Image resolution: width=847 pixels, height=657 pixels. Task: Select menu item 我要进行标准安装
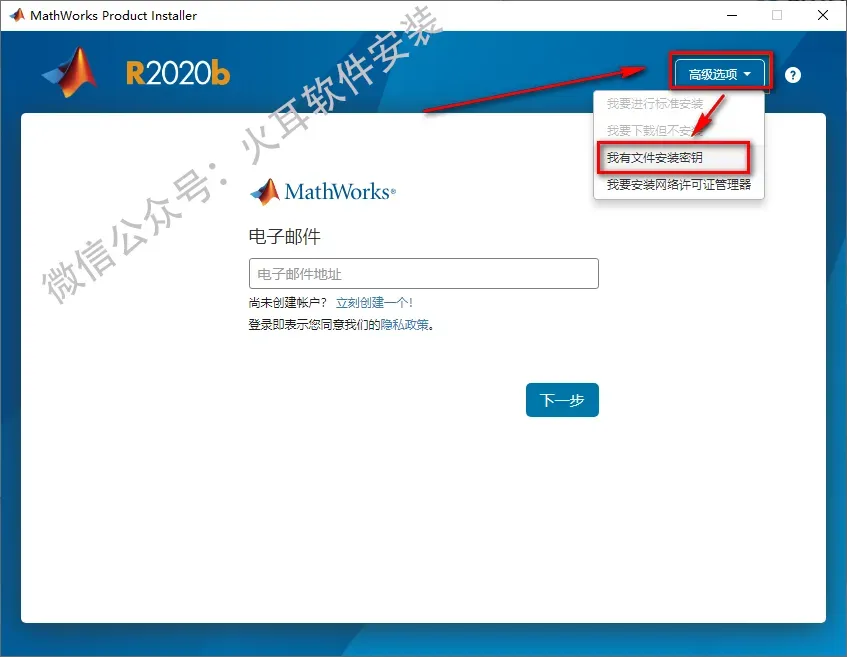(x=655, y=103)
